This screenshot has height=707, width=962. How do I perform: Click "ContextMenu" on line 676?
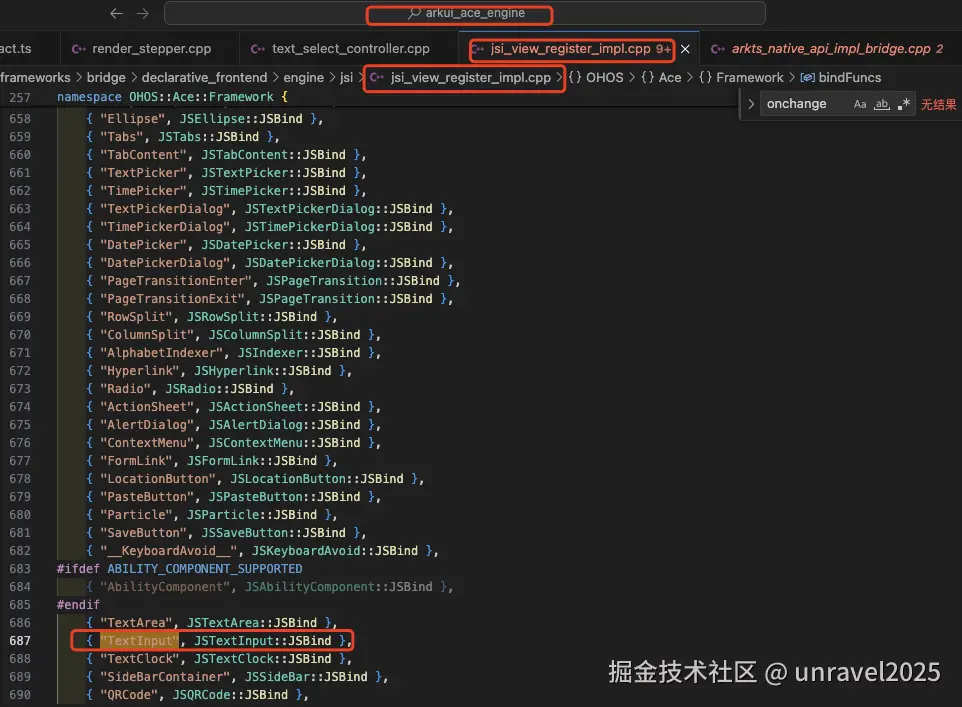coord(147,442)
